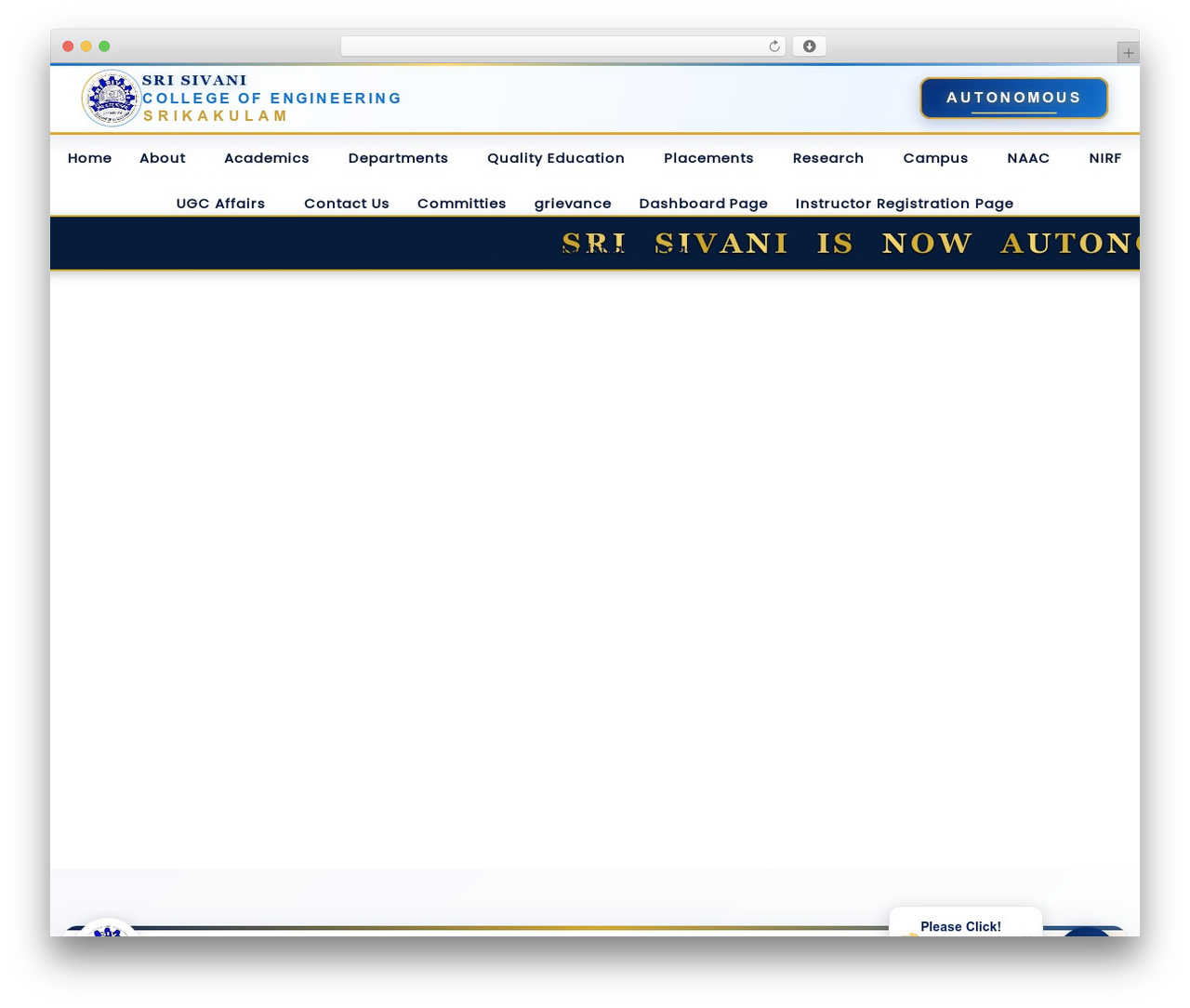Click the SRI SIVANI IS NOW AUTONOMOUS banner
The width and height of the screenshot is (1190, 1008).
click(595, 244)
